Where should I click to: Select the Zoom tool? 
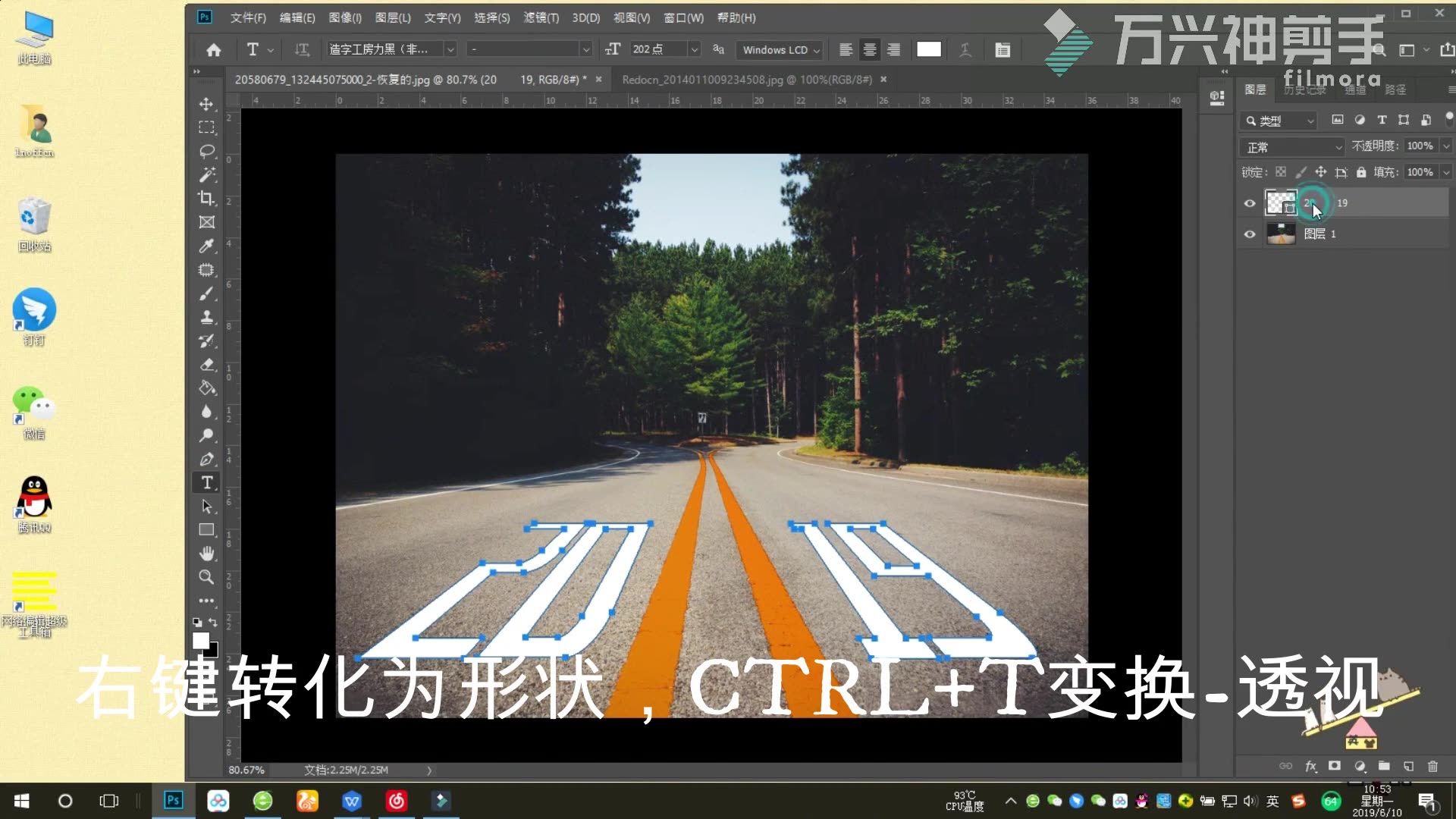pos(206,577)
